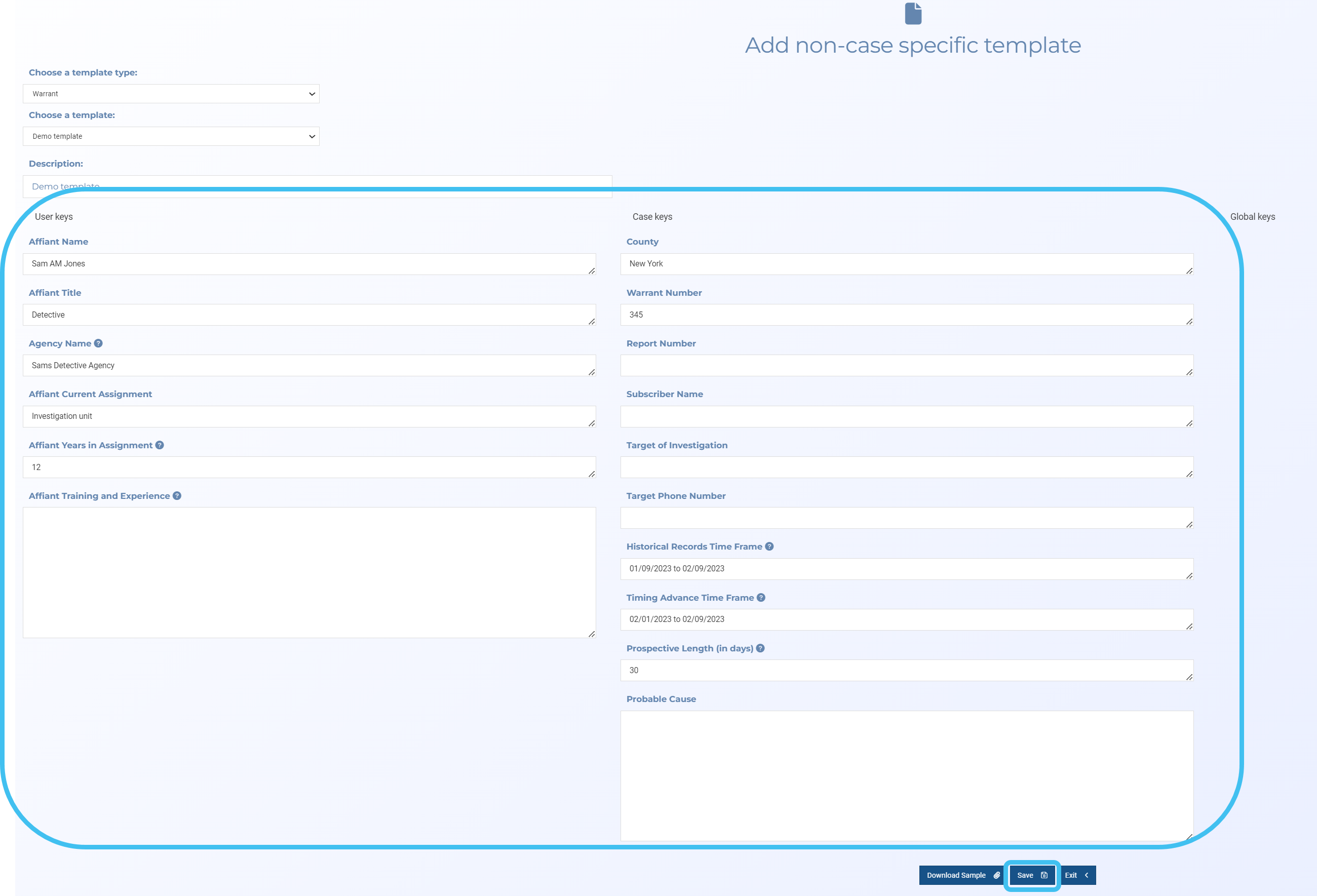Click the empty Report Number field
This screenshot has height=896, width=1317.
[x=906, y=366]
